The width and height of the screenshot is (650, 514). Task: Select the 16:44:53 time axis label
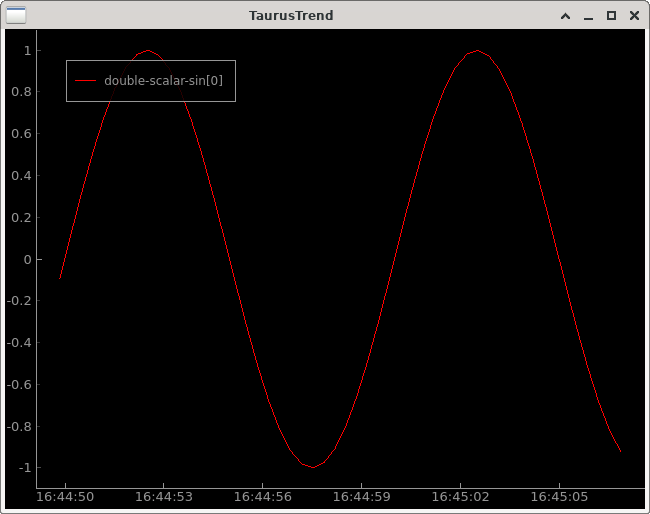[x=164, y=497]
